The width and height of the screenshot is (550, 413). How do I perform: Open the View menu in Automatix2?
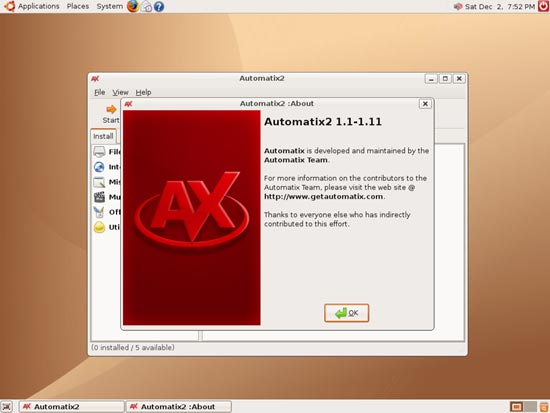coord(120,92)
